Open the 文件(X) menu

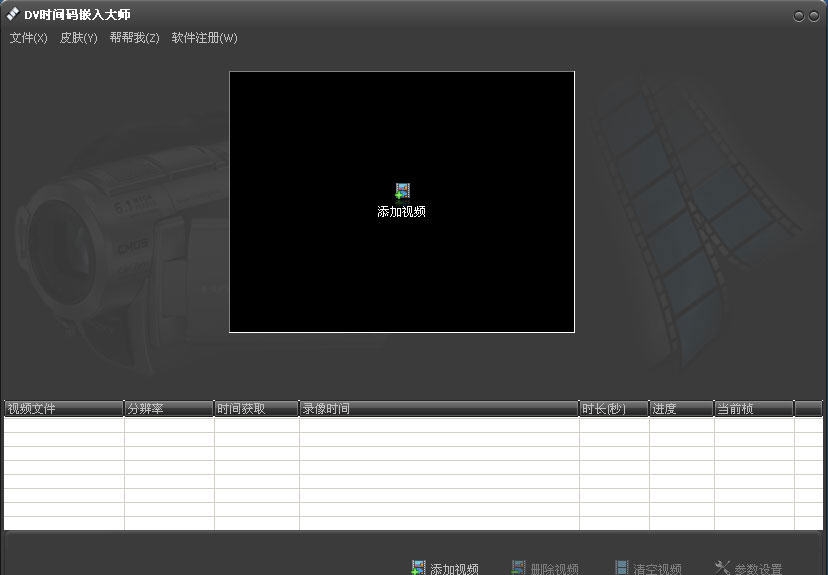pyautogui.click(x=29, y=38)
